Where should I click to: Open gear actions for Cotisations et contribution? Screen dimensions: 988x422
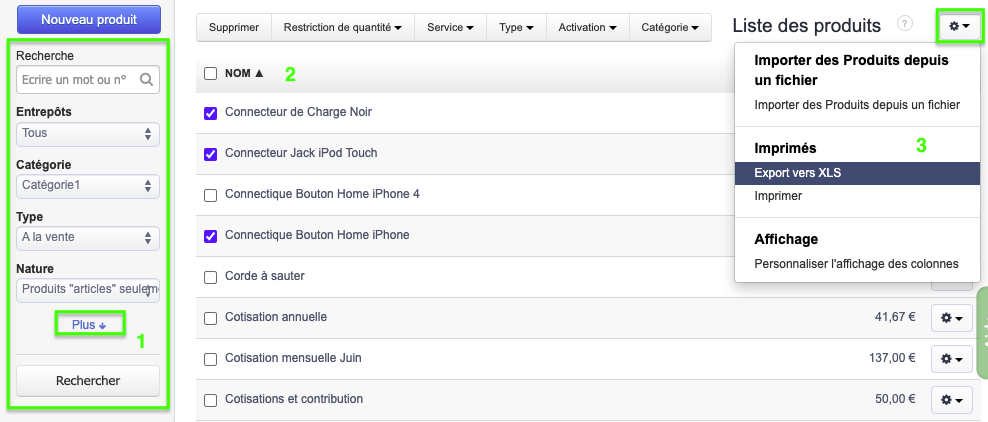[951, 399]
